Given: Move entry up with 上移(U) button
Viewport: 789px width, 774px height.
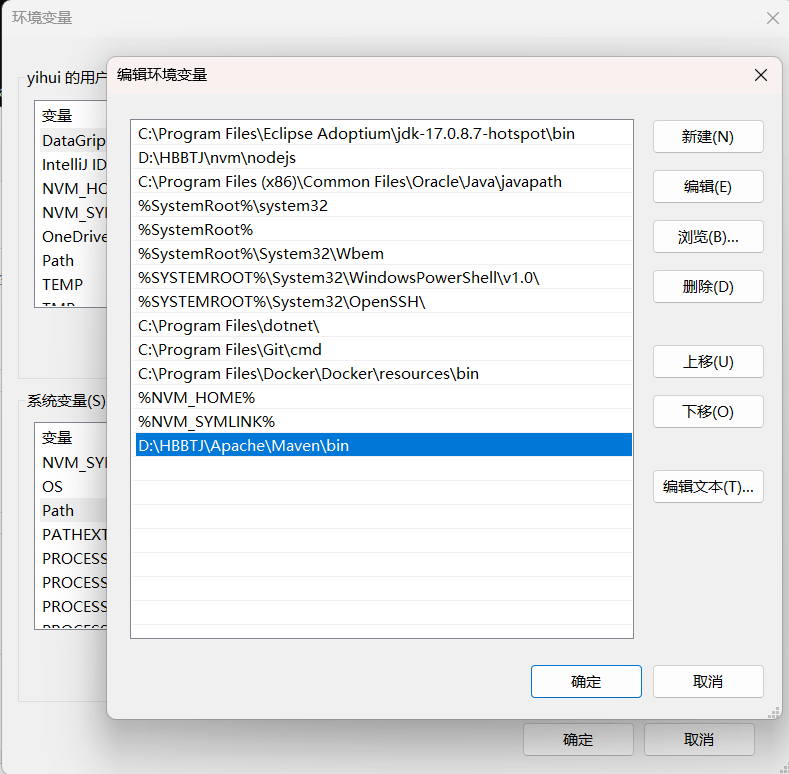Looking at the screenshot, I should 707,362.
